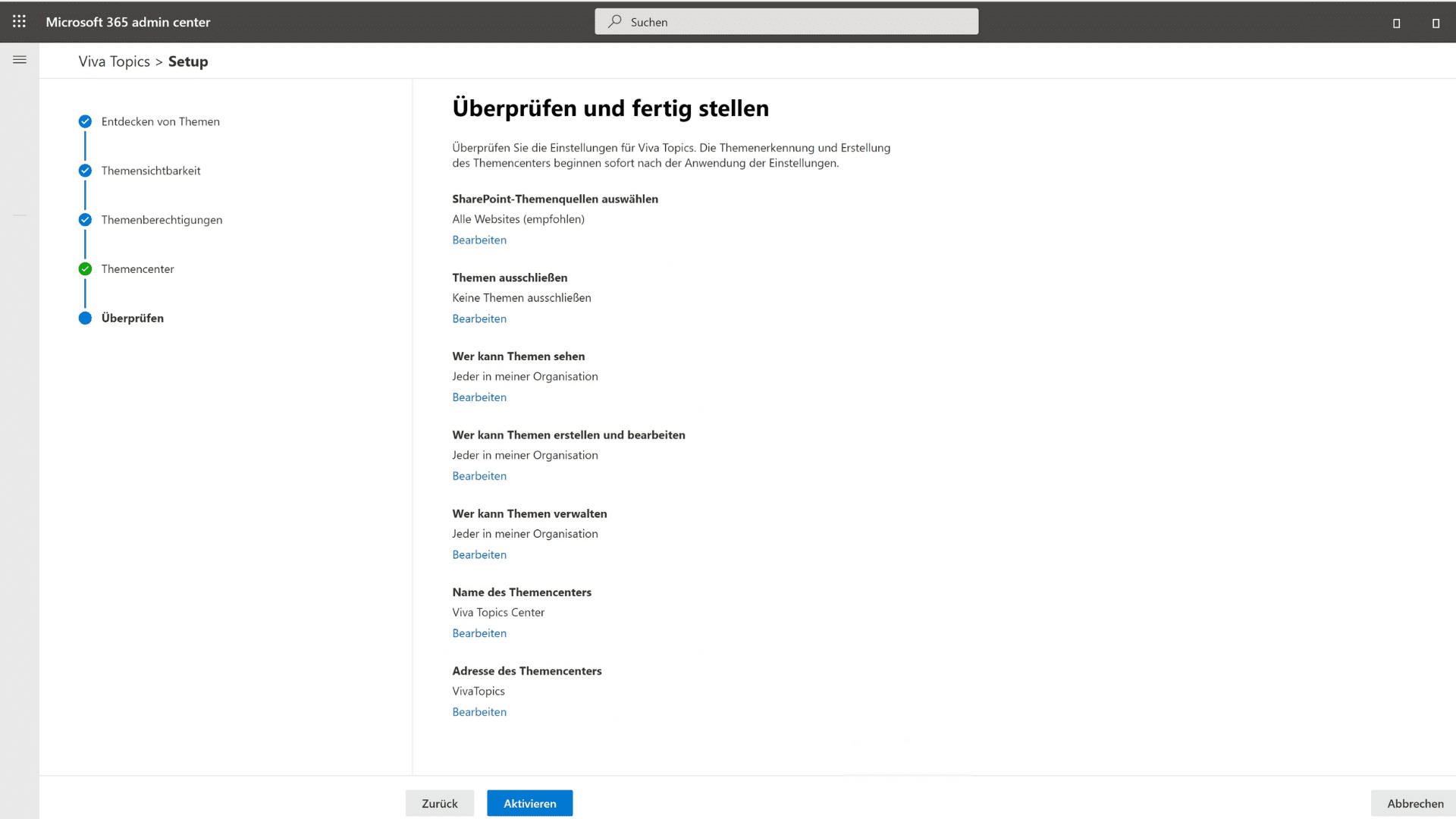Go to Themencenter step

(x=137, y=269)
